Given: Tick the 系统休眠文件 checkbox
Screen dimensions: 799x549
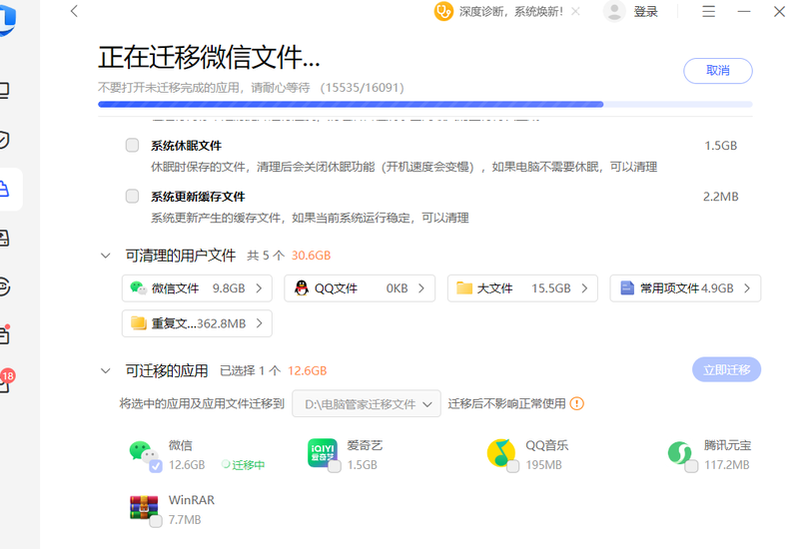Looking at the screenshot, I should tap(132, 145).
